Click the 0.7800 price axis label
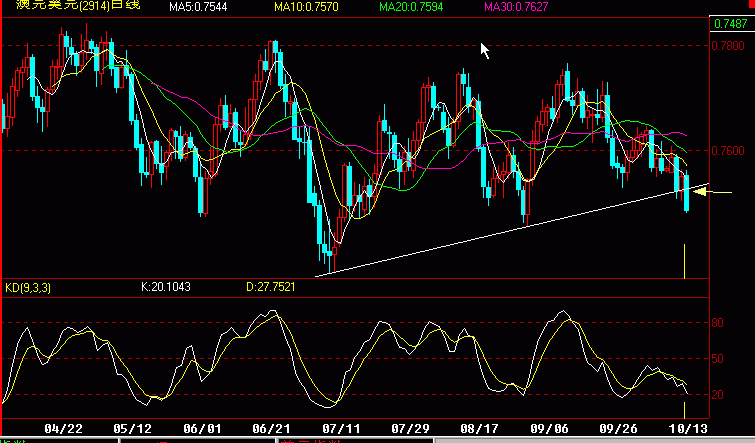This screenshot has width=755, height=443. (x=728, y=46)
